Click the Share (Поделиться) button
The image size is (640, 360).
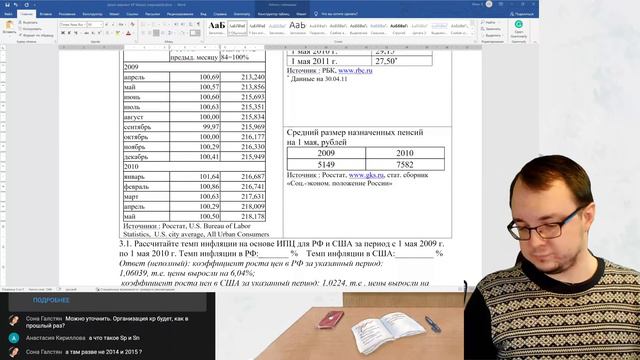click(522, 14)
